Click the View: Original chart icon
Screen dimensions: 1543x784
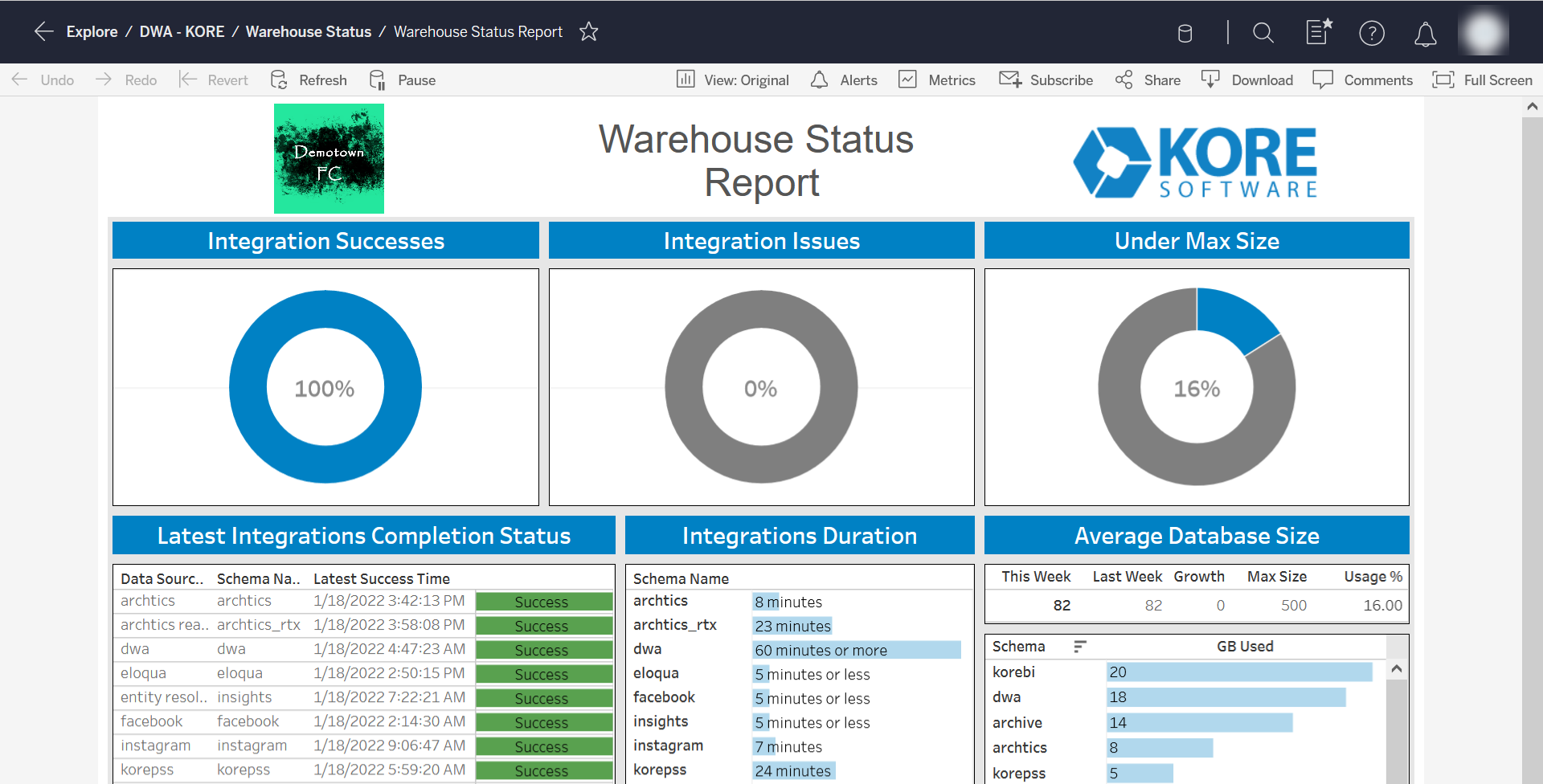(x=686, y=79)
